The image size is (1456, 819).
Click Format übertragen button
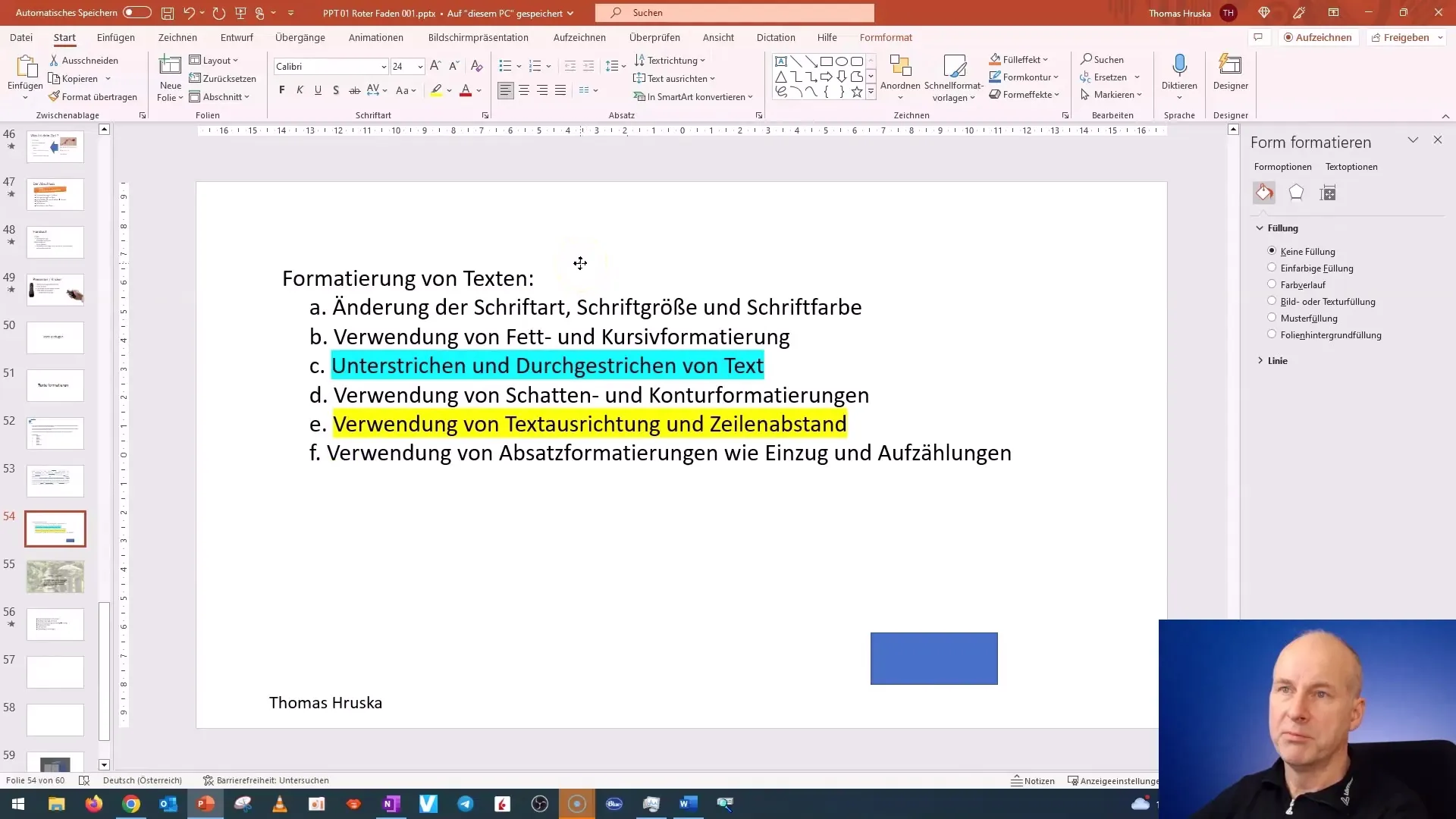tap(93, 96)
